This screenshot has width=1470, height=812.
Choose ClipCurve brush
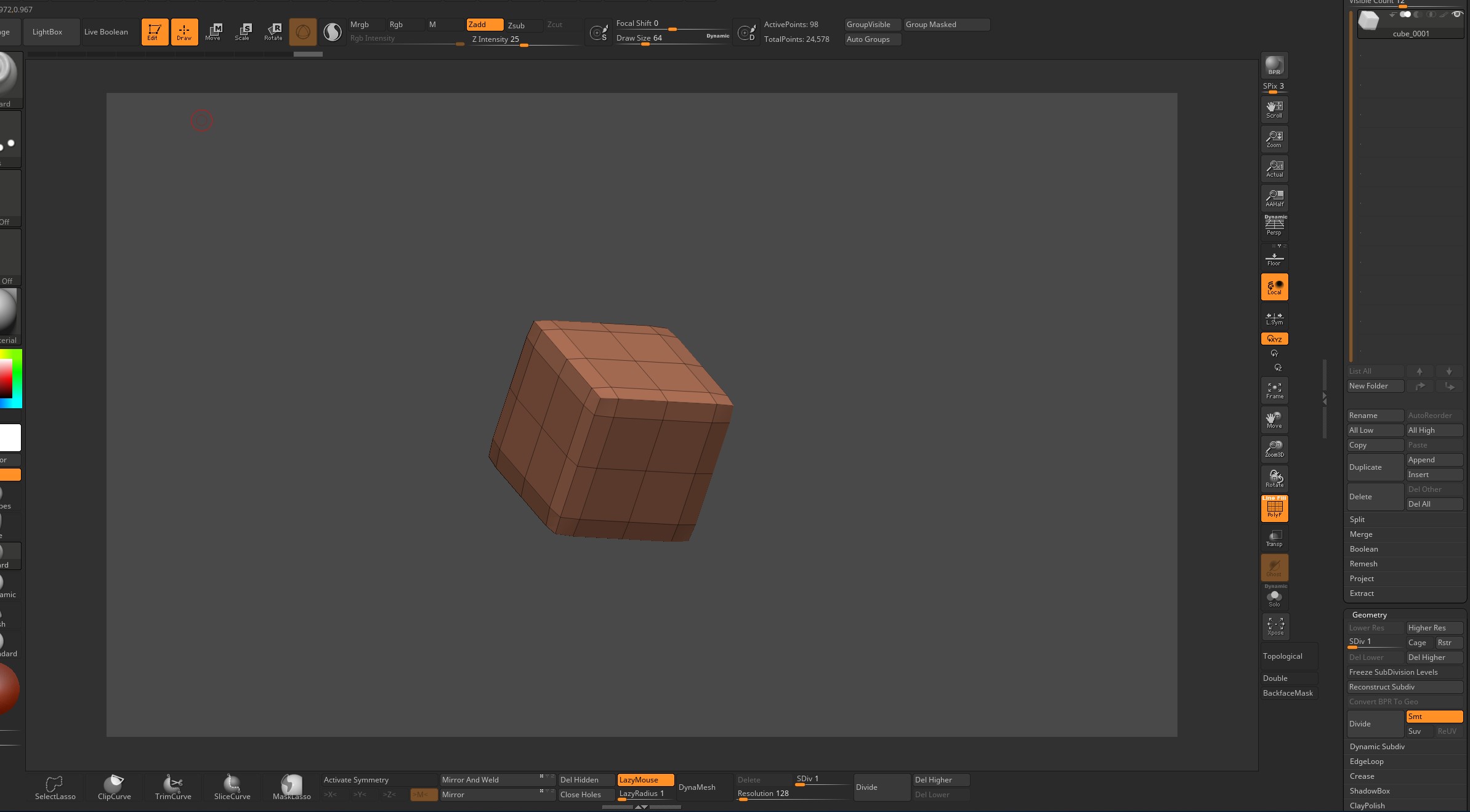[x=114, y=787]
